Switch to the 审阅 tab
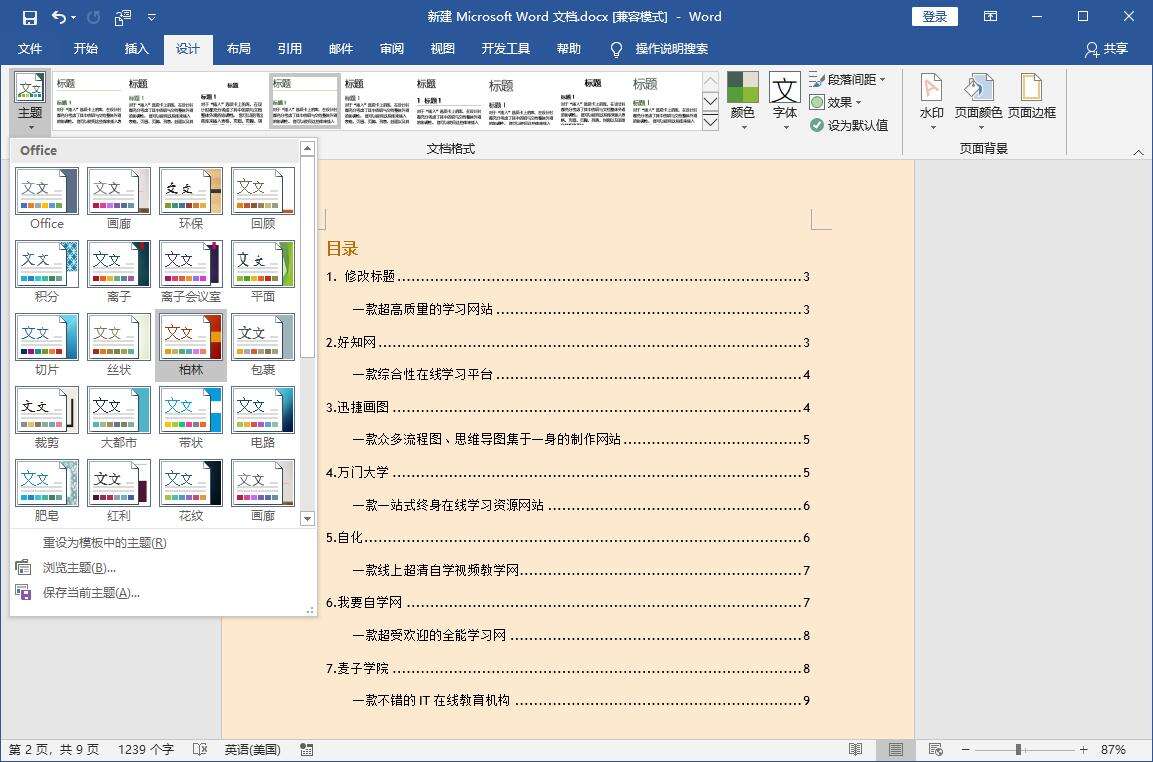This screenshot has width=1153, height=762. click(x=391, y=49)
